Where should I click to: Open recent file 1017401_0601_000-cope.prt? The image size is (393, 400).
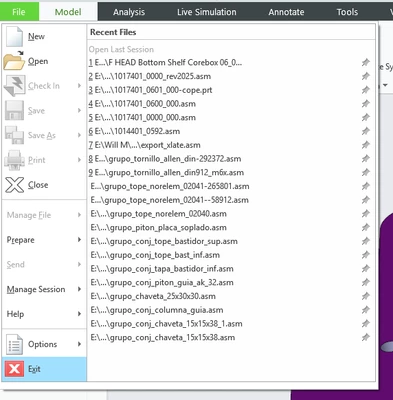pos(150,90)
